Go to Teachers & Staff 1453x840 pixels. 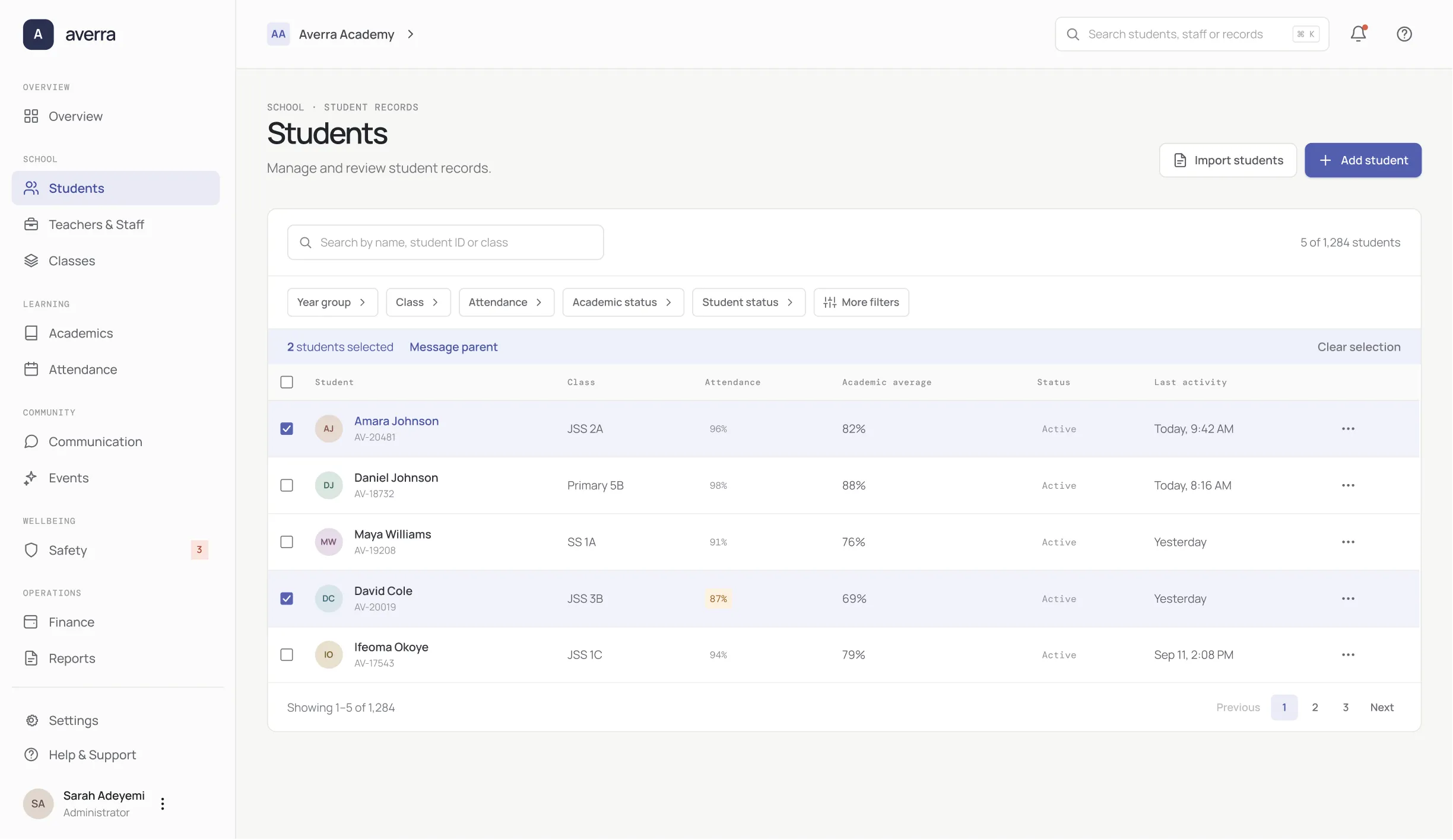(116, 224)
